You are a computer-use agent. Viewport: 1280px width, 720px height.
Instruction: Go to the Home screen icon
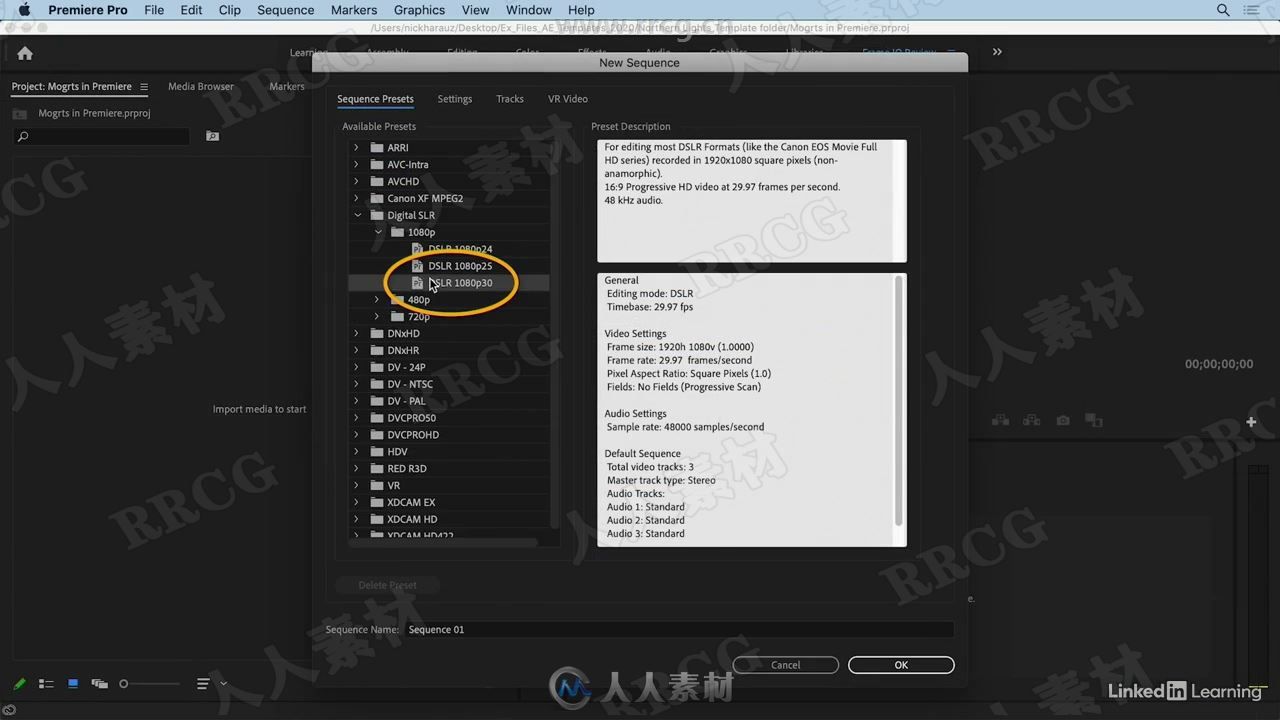[25, 53]
